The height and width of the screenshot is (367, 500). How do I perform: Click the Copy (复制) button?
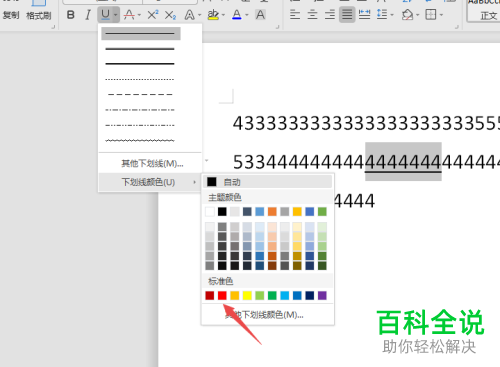pos(11,15)
